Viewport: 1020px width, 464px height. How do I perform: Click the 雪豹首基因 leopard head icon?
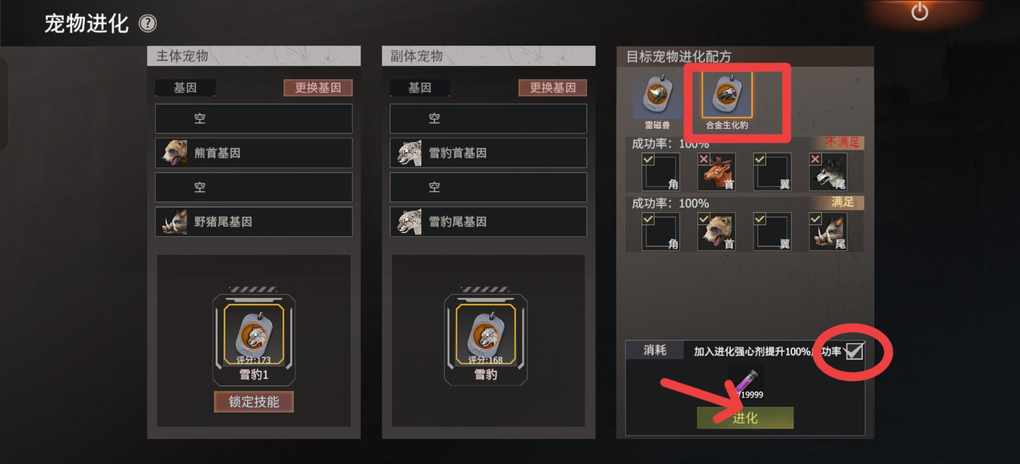(x=409, y=153)
